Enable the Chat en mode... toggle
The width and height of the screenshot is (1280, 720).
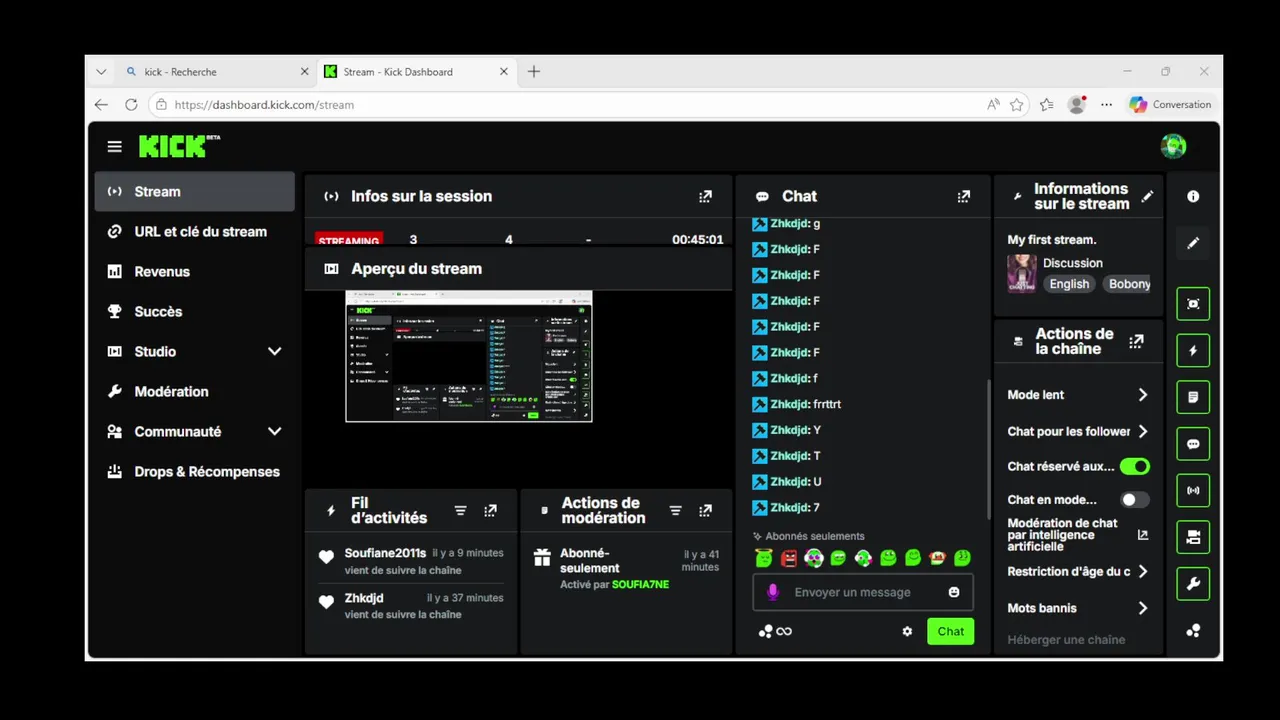(x=1135, y=499)
